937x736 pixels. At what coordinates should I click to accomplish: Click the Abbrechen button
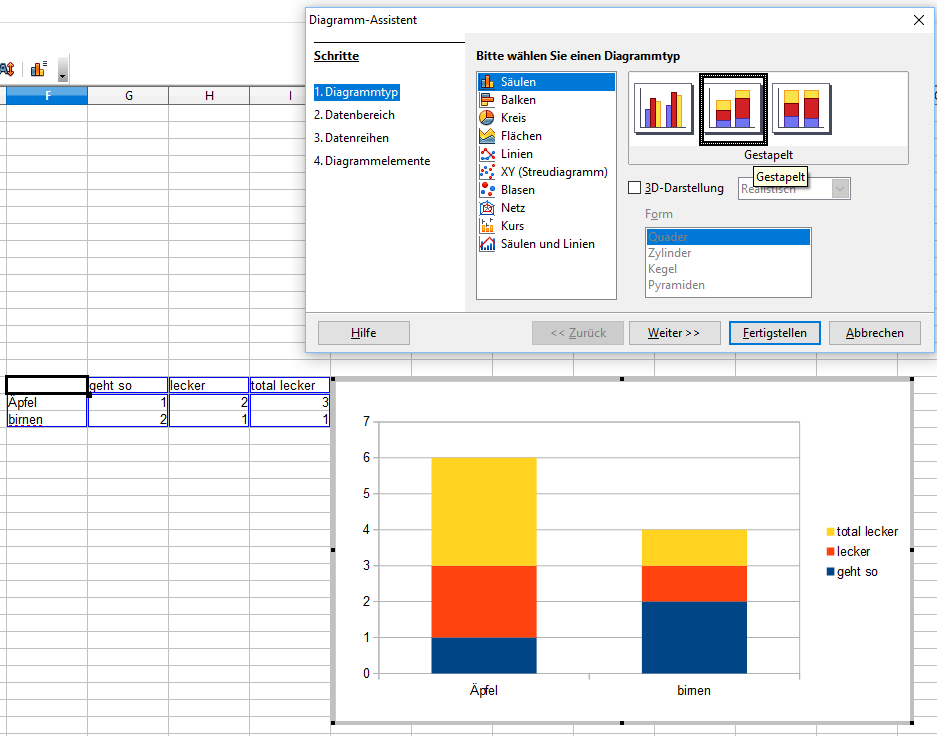[x=875, y=333]
